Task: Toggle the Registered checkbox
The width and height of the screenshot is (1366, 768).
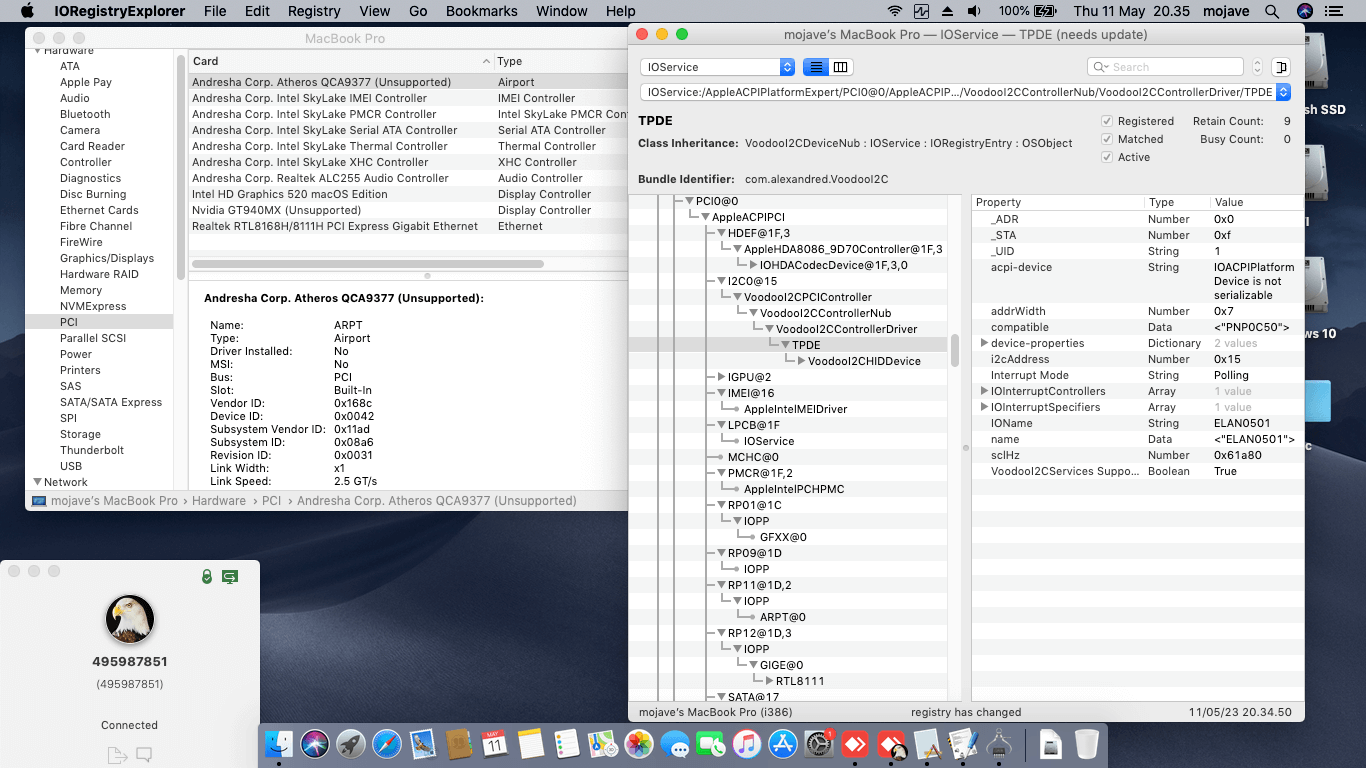Action: coord(1107,121)
